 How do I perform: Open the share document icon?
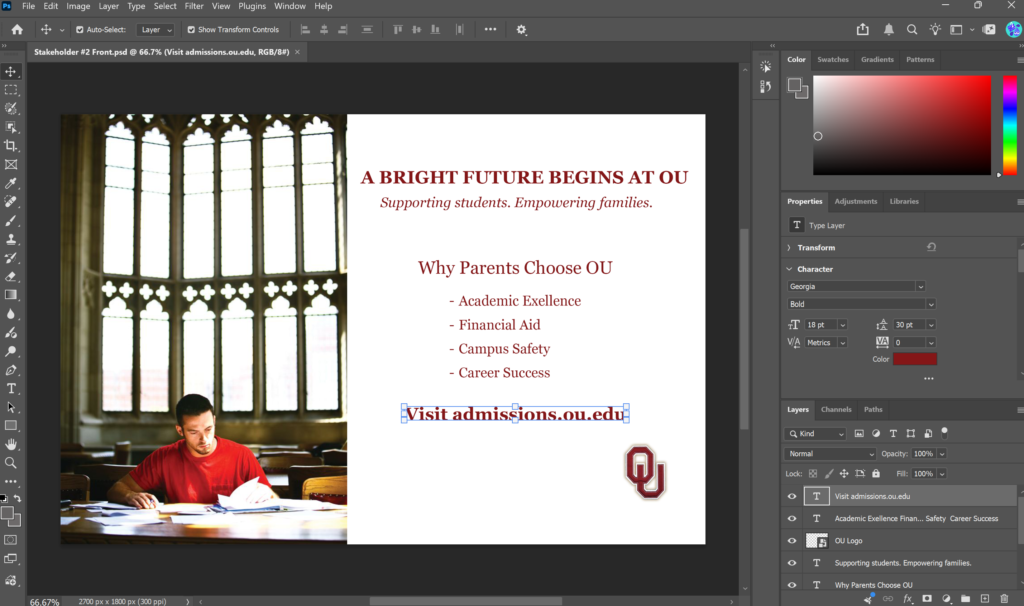(x=863, y=29)
